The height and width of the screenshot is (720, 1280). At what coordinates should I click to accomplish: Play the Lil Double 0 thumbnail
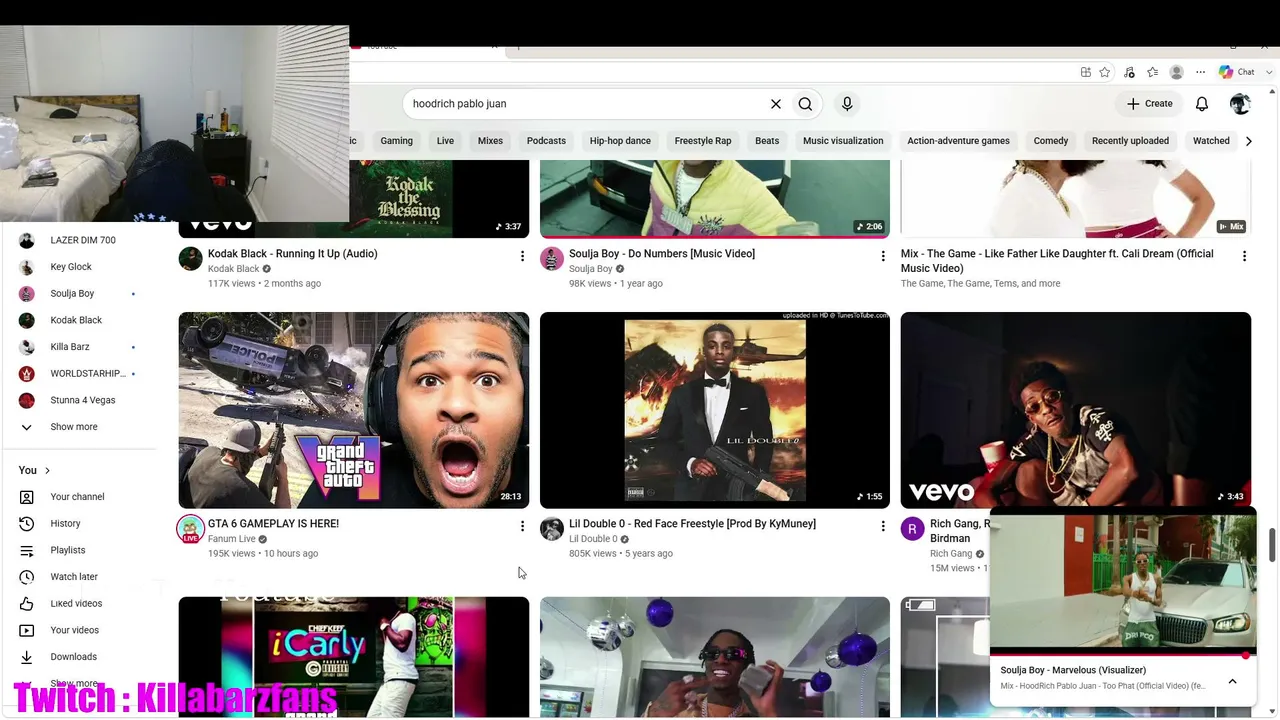click(715, 410)
